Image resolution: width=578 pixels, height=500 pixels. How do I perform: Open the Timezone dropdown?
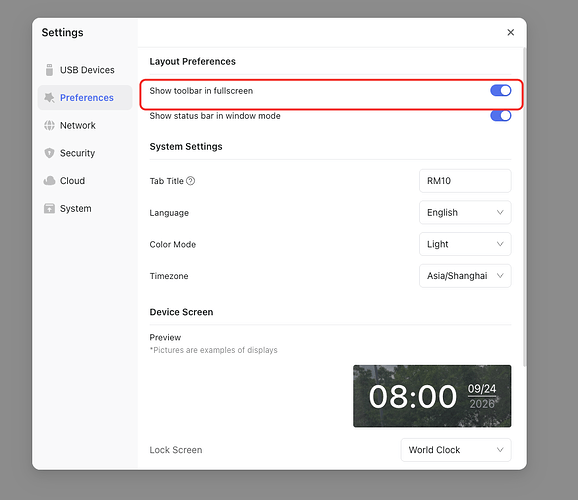point(465,276)
